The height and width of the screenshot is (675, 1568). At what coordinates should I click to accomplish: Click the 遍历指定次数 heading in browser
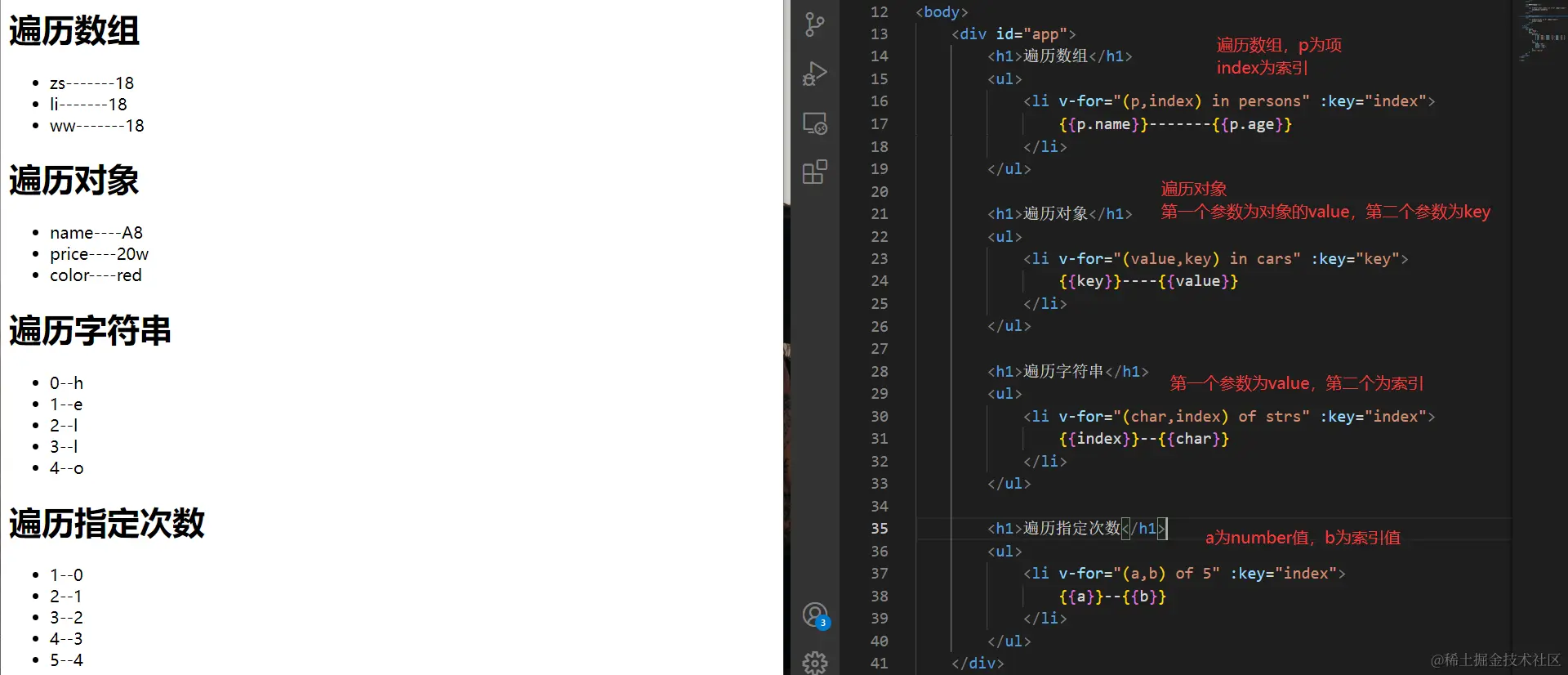tap(106, 523)
